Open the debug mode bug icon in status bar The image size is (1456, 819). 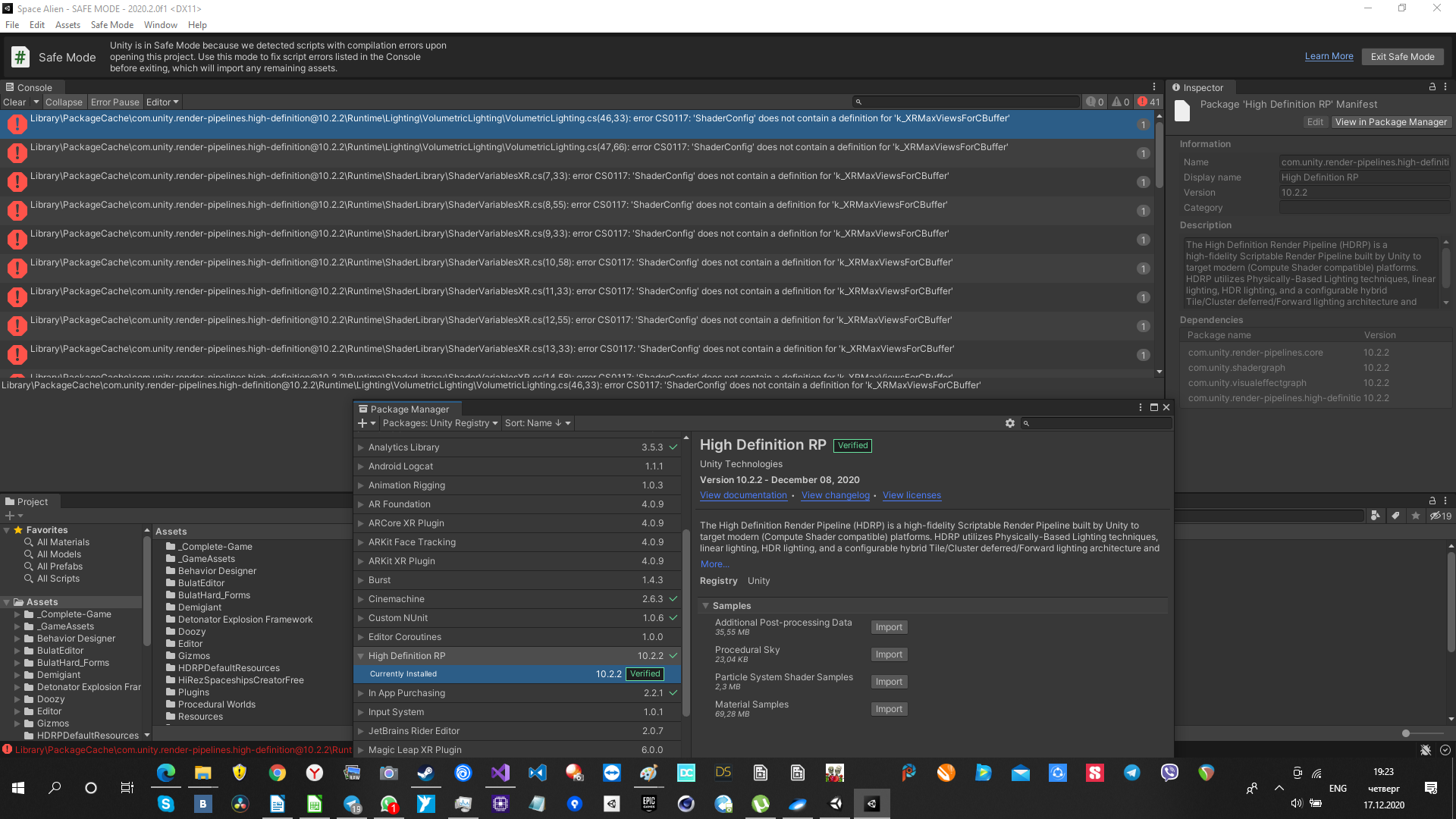tap(1425, 750)
